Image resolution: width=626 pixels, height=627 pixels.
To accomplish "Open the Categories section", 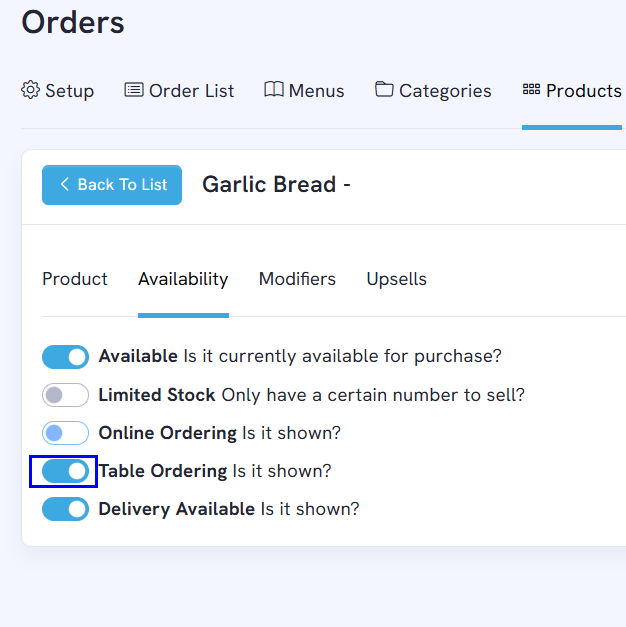I will (445, 91).
